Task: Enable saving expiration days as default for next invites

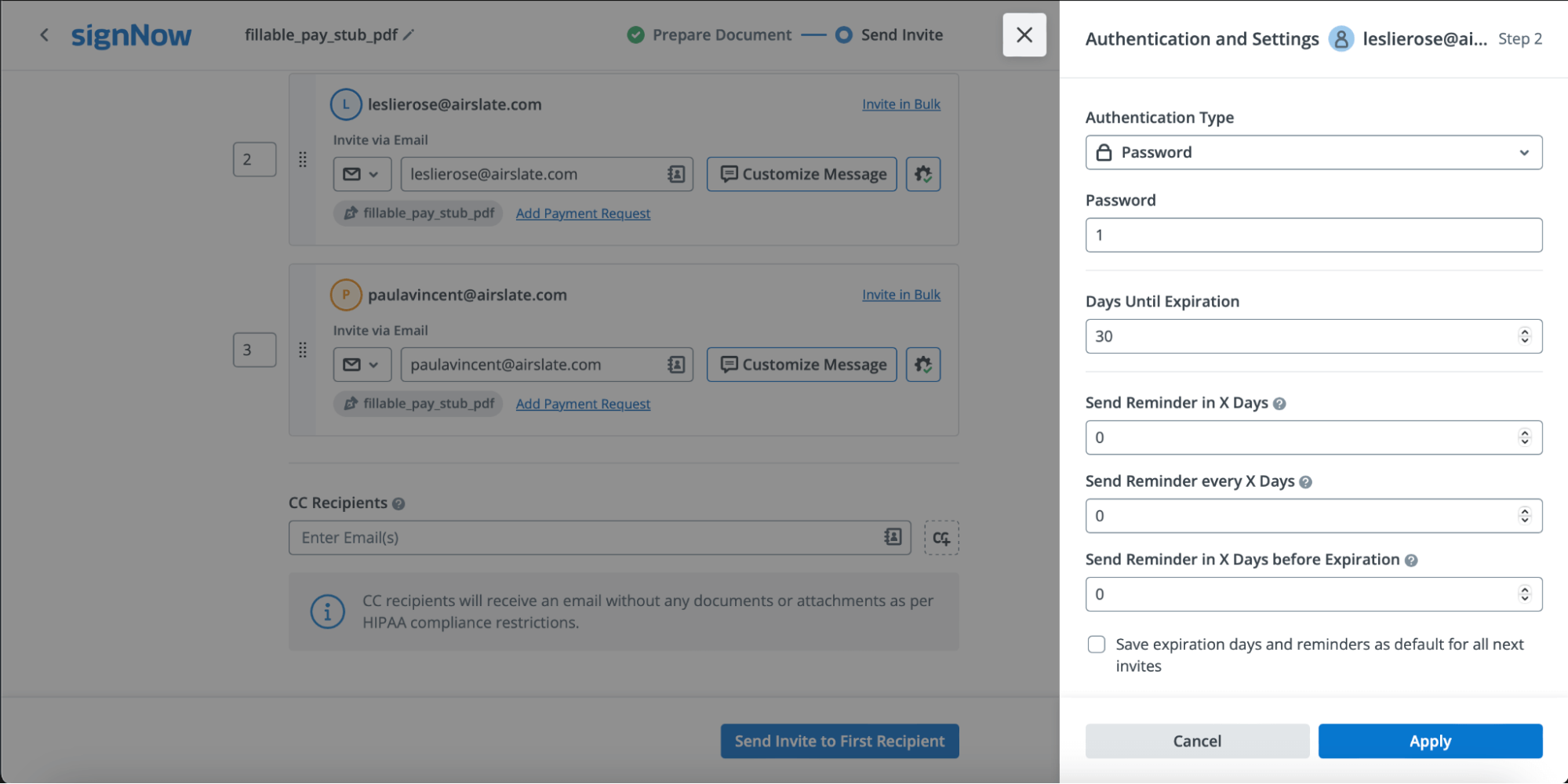Action: [1095, 644]
